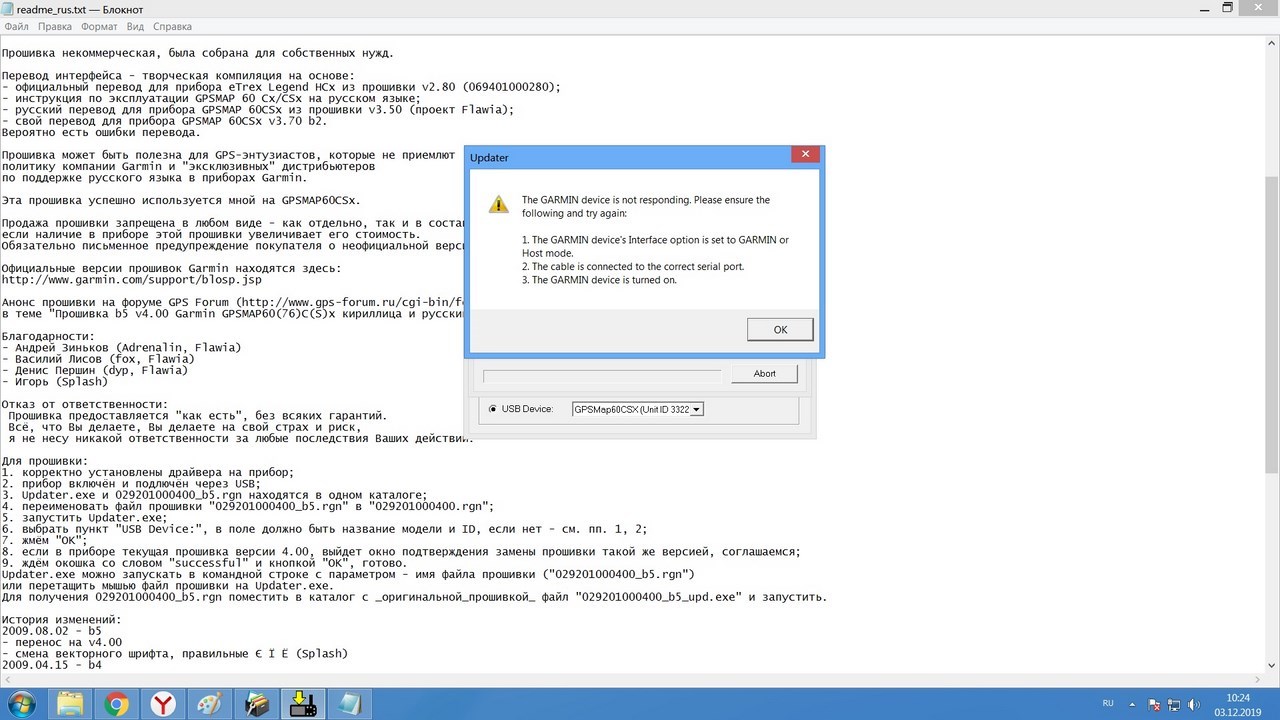Screen dimensions: 1280x720
Task: Click the RU language indicator
Action: point(1108,704)
